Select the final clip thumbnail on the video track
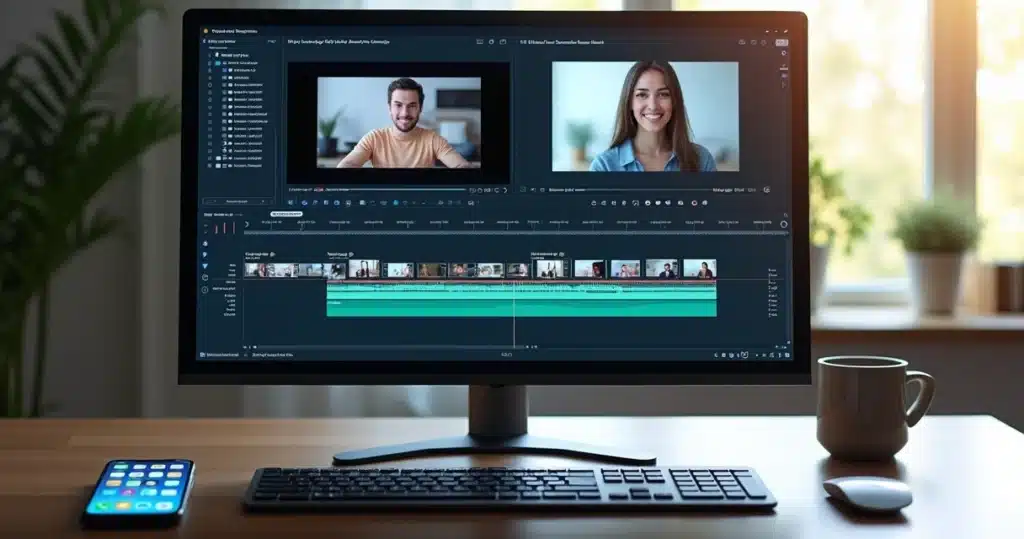1024x539 pixels. point(699,269)
